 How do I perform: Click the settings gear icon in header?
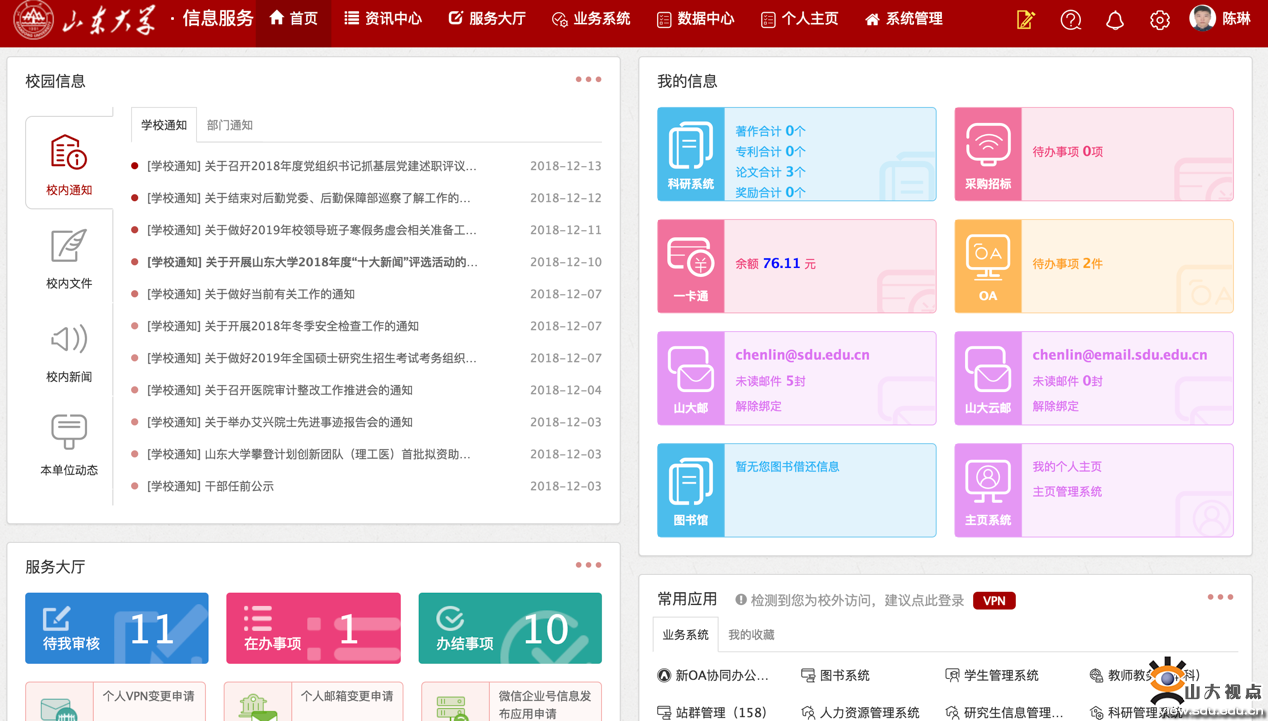pos(1159,20)
